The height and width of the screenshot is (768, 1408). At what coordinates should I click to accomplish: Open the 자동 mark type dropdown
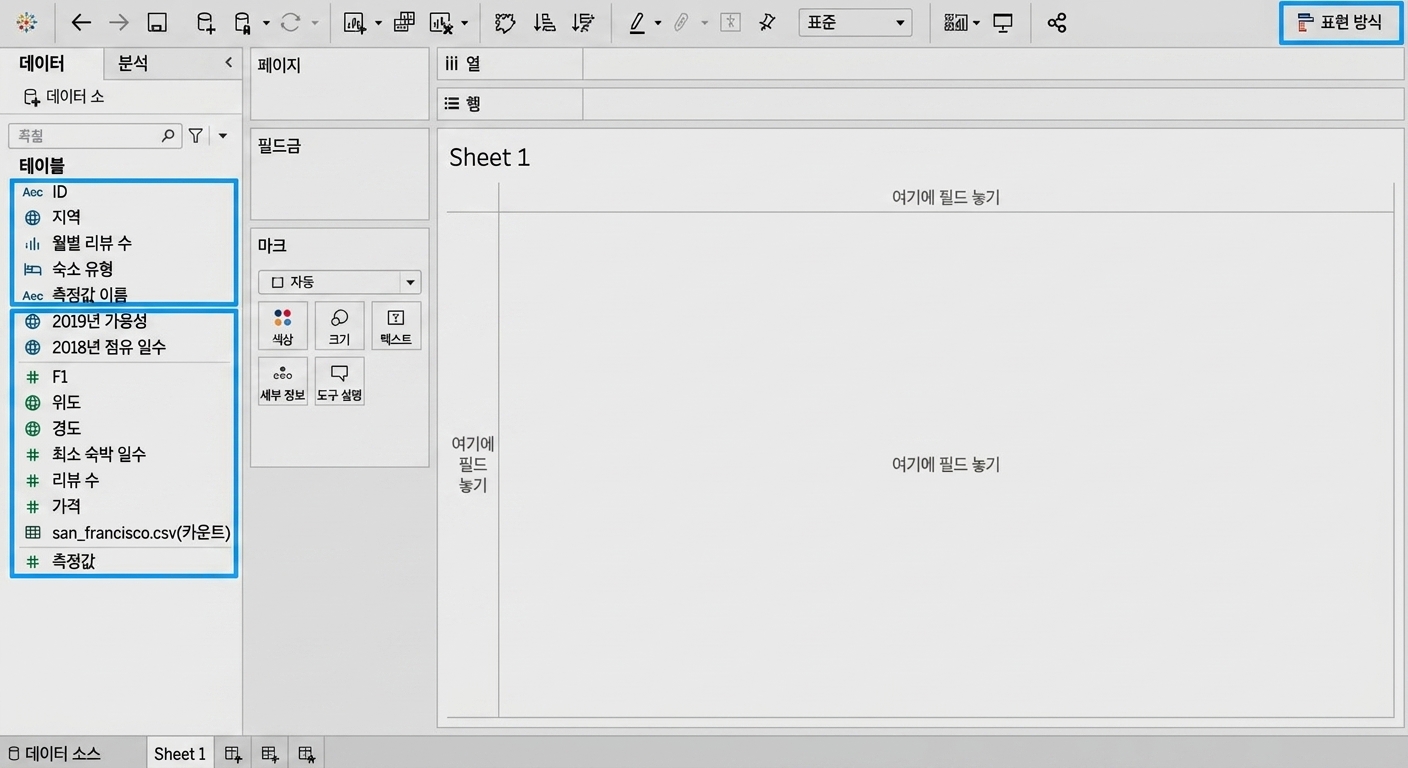[x=339, y=282]
